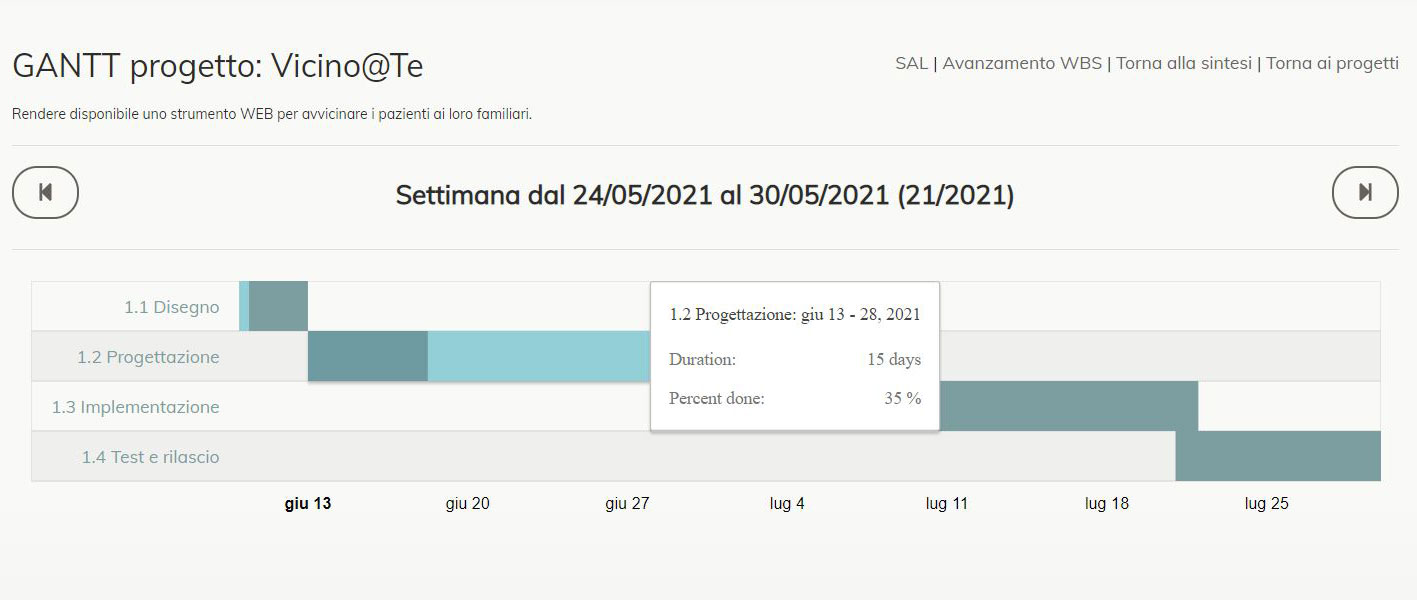Viewport: 1417px width, 600px height.
Task: Click the lug 11 date marker
Action: click(947, 504)
